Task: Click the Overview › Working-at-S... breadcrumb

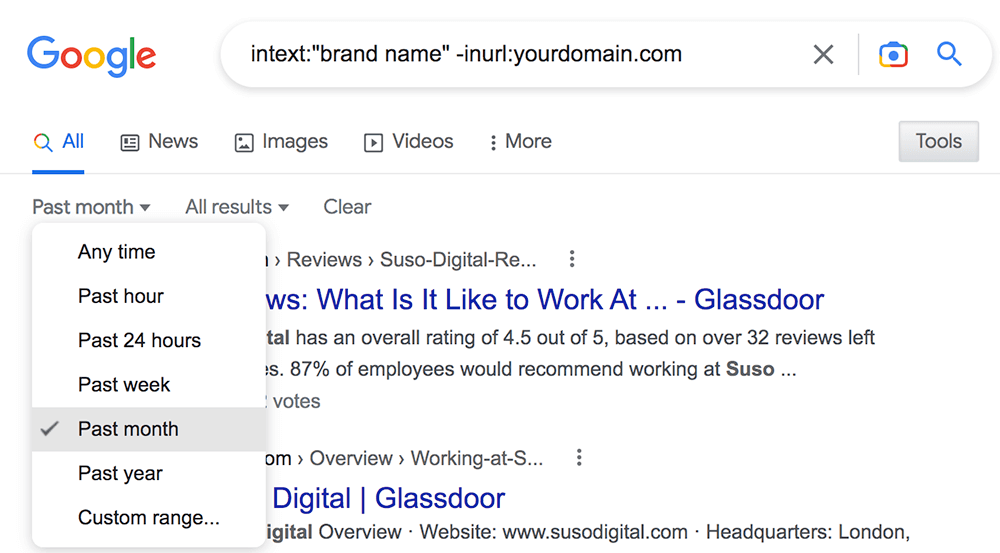Action: pyautogui.click(x=426, y=458)
